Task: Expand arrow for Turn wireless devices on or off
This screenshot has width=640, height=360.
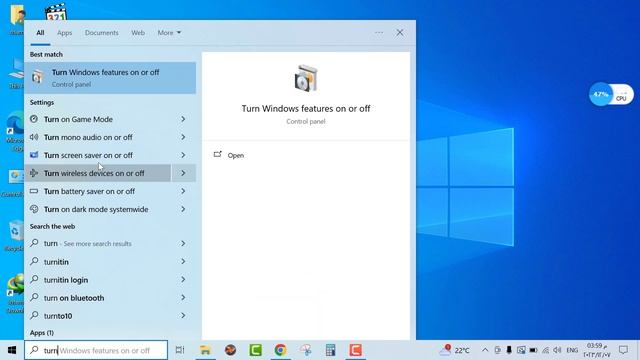Action: click(183, 173)
